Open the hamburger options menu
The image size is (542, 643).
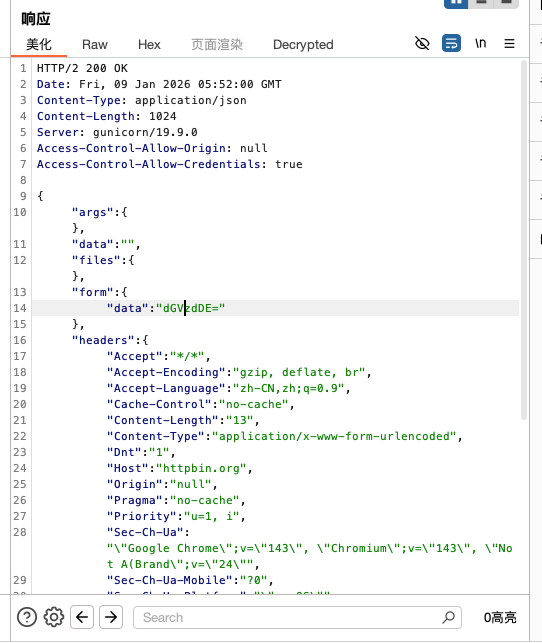click(x=509, y=43)
